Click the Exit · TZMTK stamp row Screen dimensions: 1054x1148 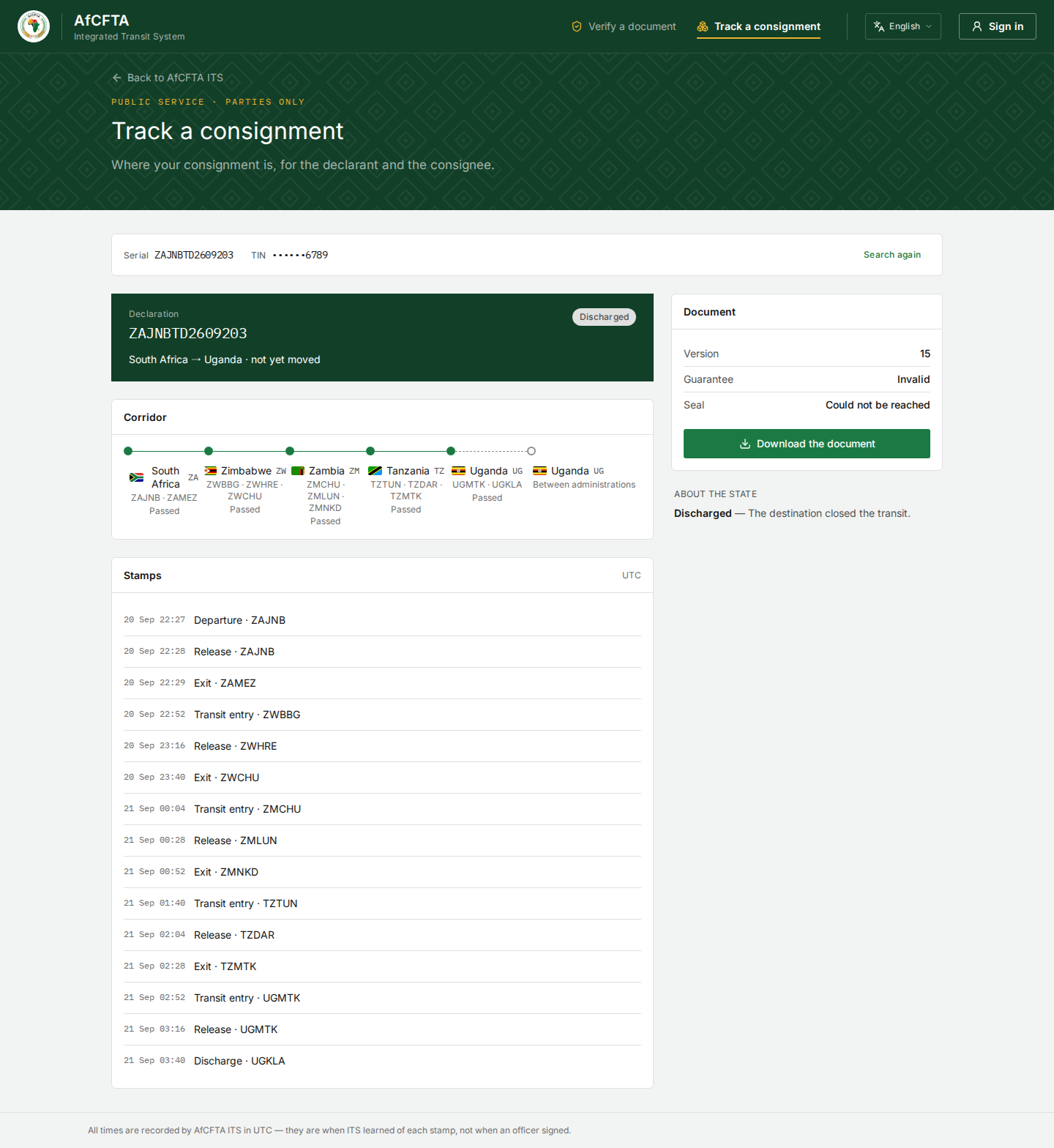point(382,966)
